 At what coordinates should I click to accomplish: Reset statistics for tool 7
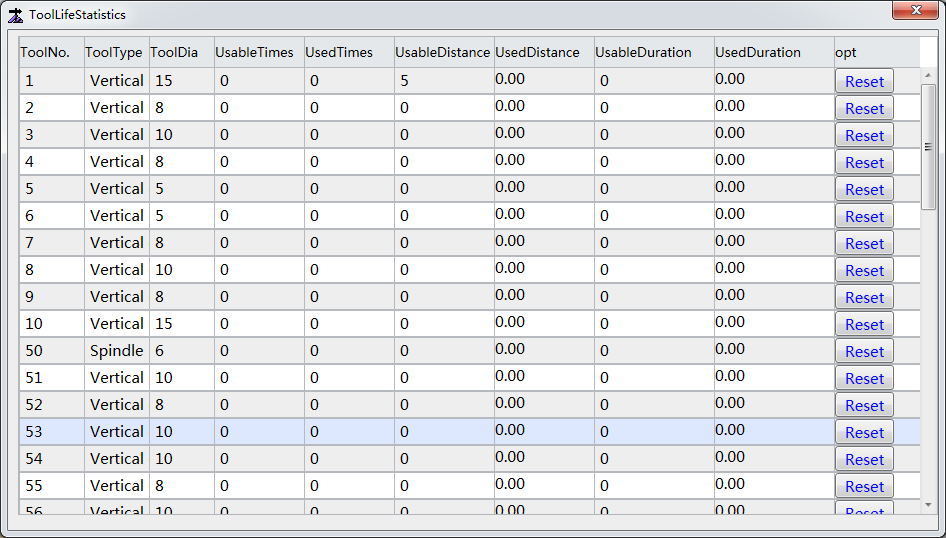coord(864,244)
